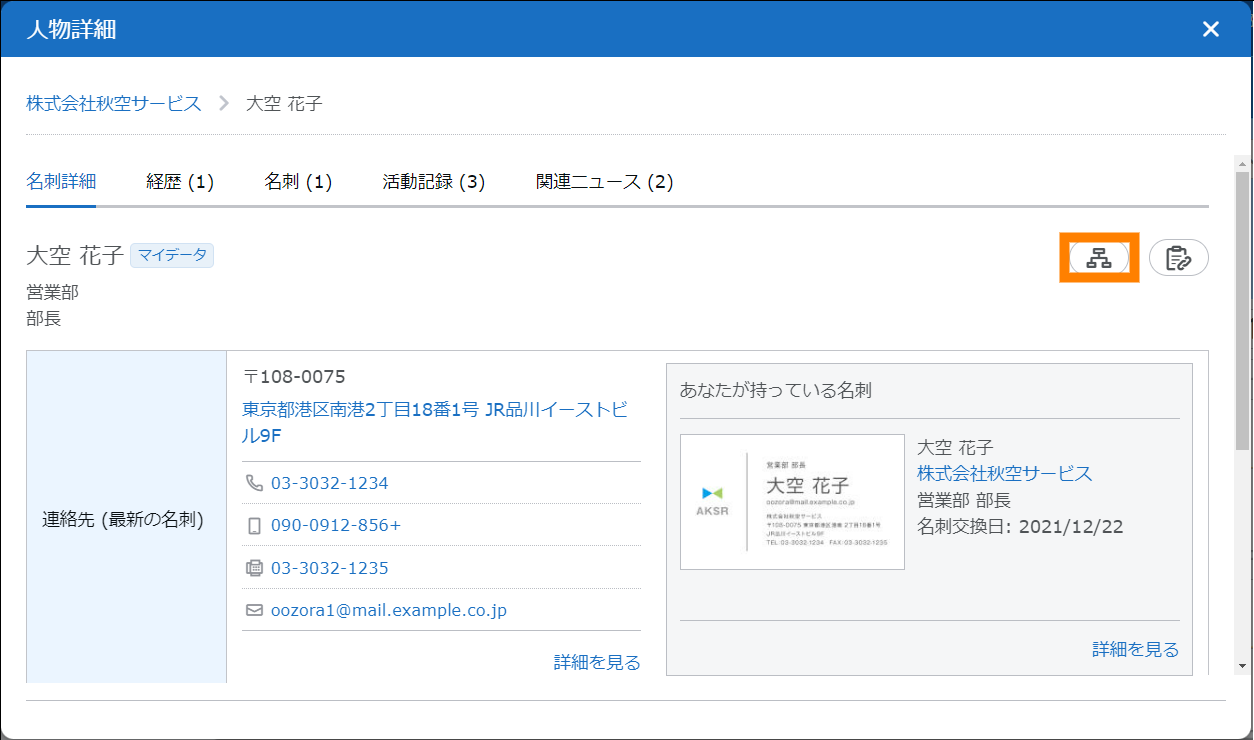
Task: Open the 名刺 (1) tab
Action: click(x=298, y=182)
